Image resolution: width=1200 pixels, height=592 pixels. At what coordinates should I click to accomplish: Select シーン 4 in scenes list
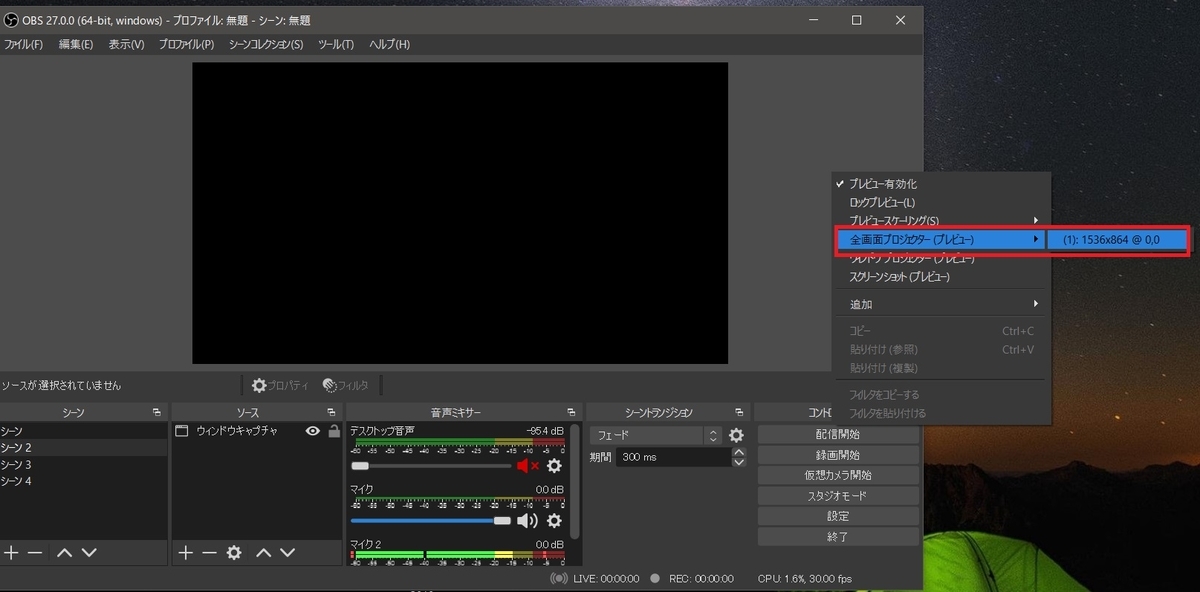pyautogui.click(x=84, y=481)
